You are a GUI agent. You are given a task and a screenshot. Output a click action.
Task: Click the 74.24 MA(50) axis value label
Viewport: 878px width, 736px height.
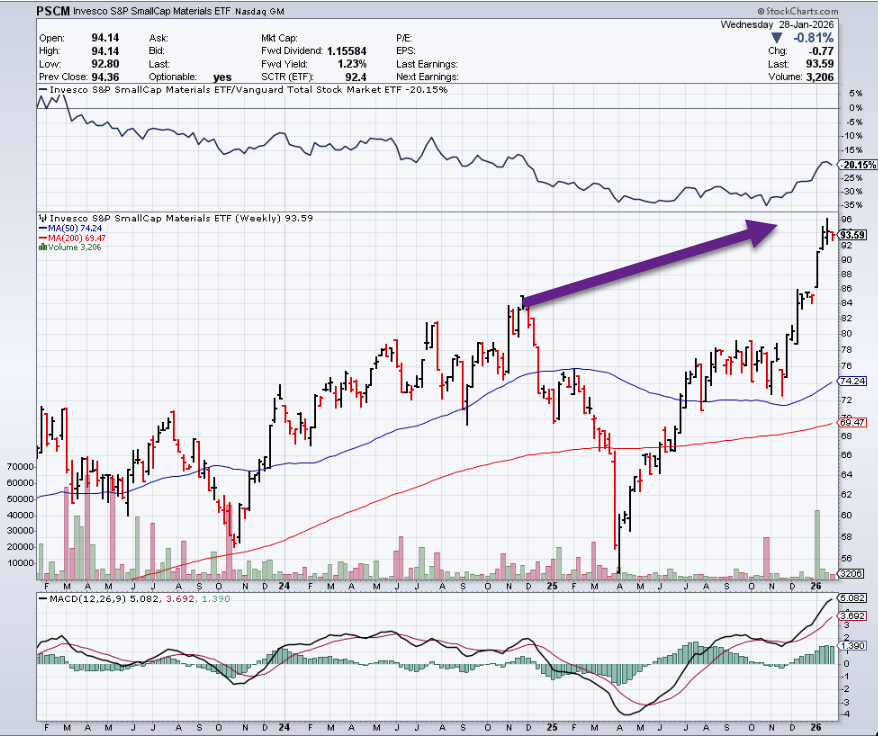(x=851, y=382)
